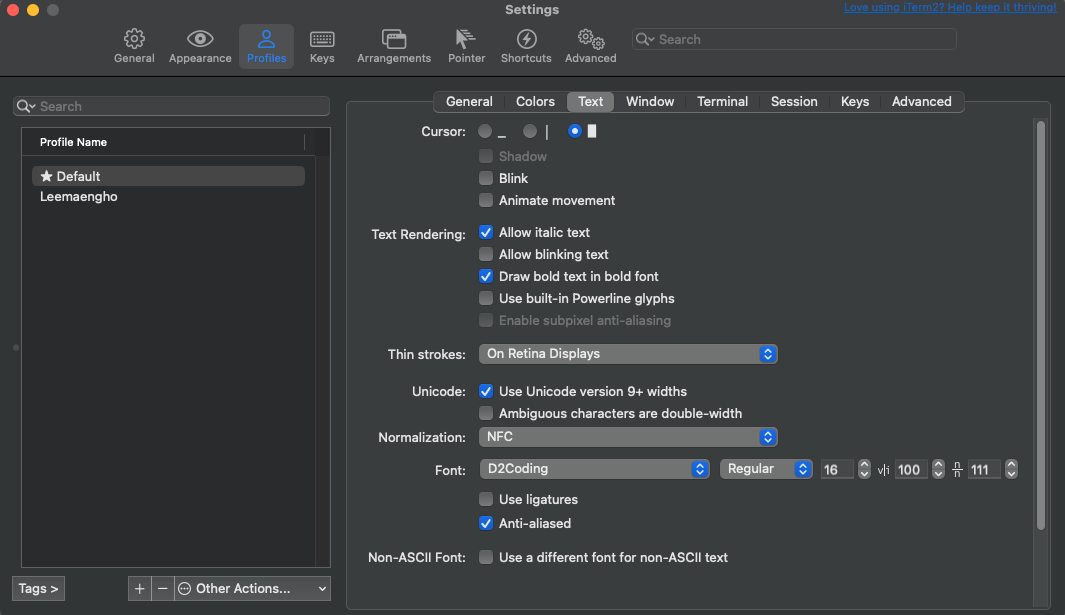Open the Appearance settings pane
This screenshot has height=615, width=1065.
tap(200, 46)
